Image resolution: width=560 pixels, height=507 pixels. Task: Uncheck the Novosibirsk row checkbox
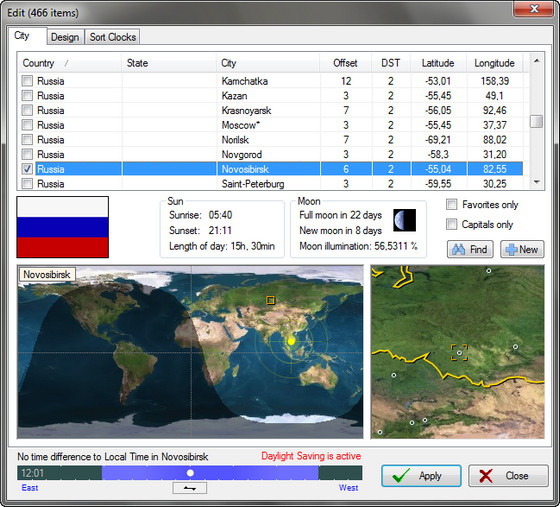coord(27,169)
